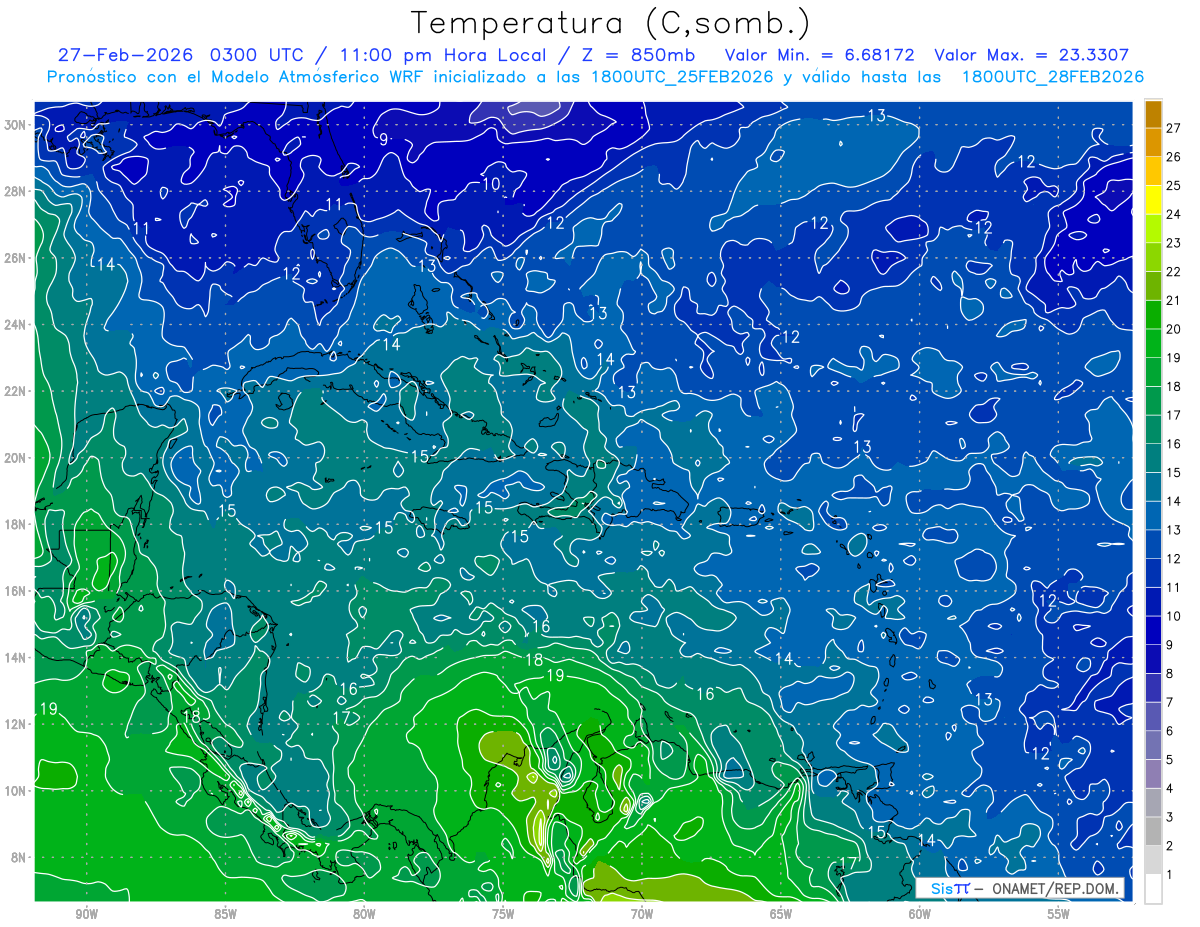Click color bar legend value "5"

[1169, 760]
